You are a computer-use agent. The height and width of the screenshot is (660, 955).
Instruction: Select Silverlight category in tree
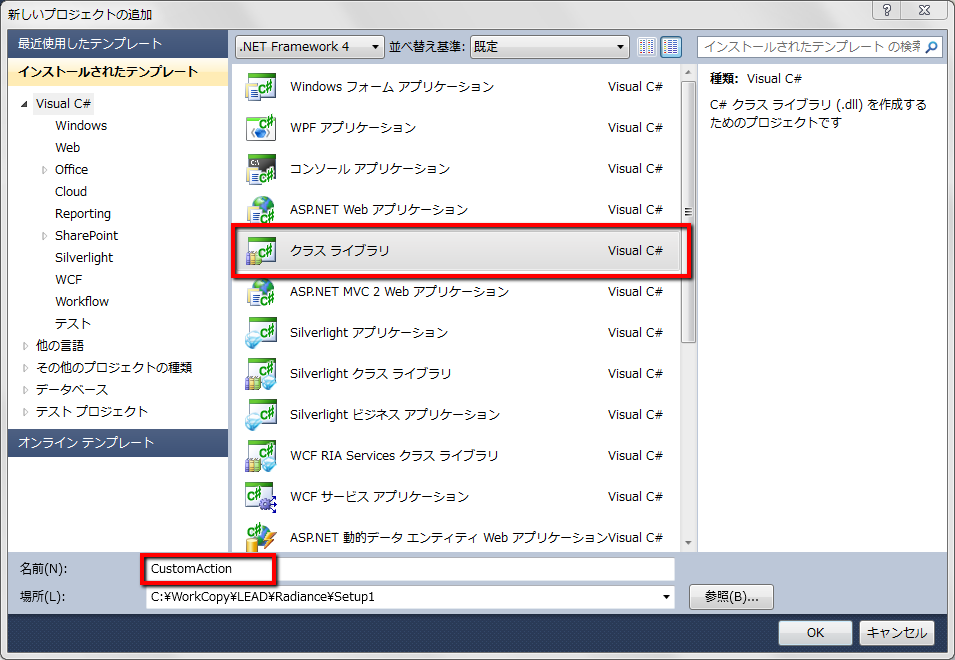(84, 258)
